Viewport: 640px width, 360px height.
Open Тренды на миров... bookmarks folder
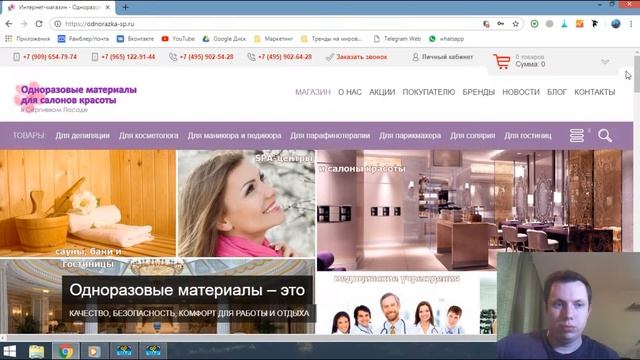point(331,39)
